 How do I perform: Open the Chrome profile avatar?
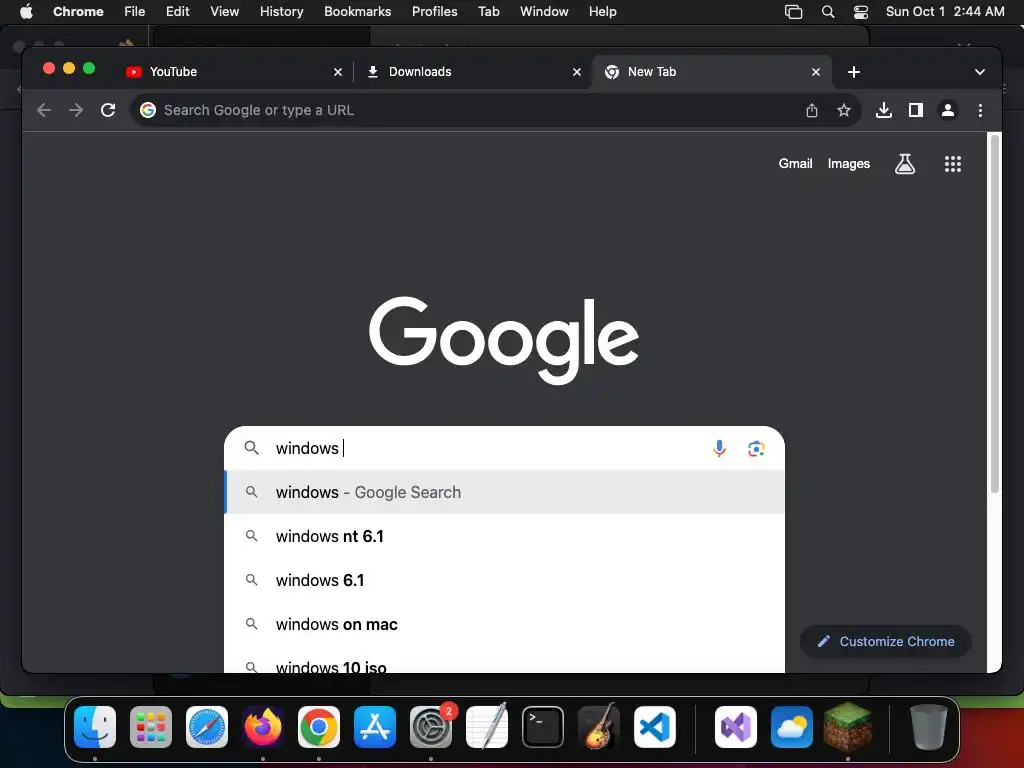[948, 110]
